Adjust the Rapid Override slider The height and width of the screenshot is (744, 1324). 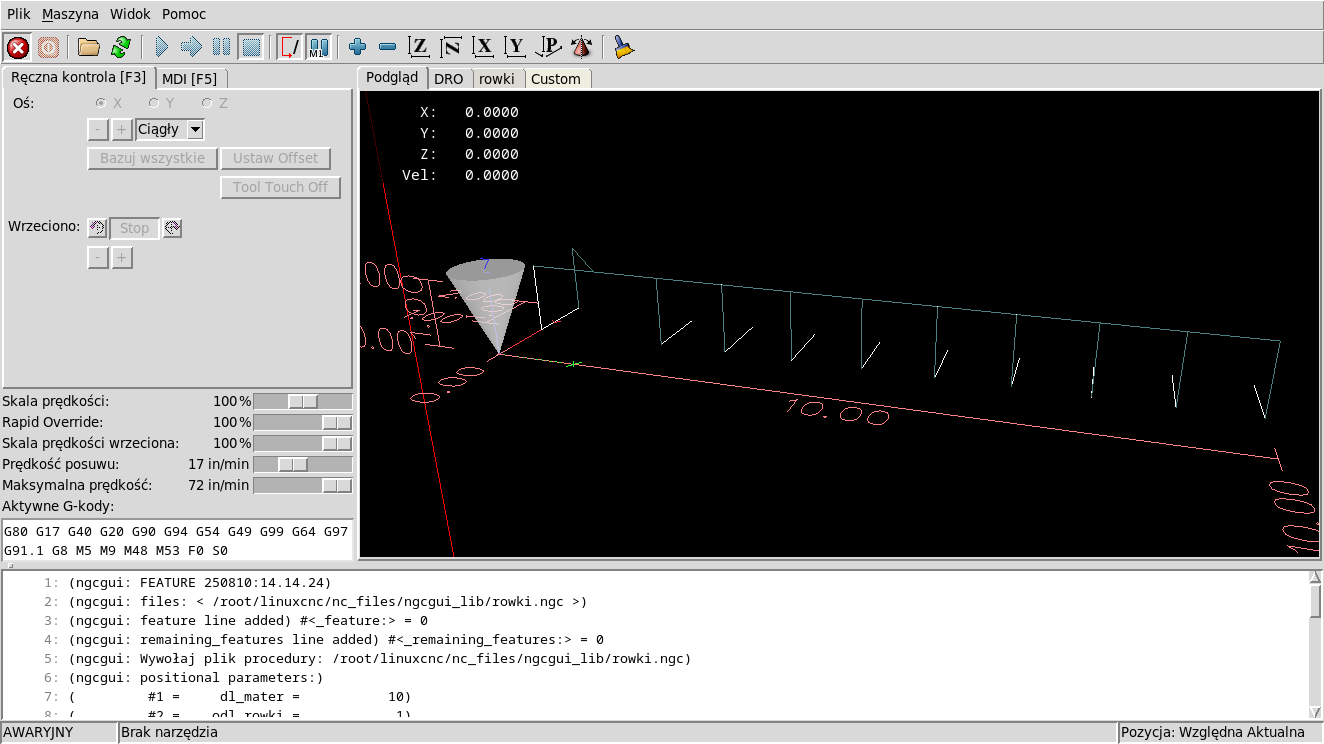[x=303, y=422]
